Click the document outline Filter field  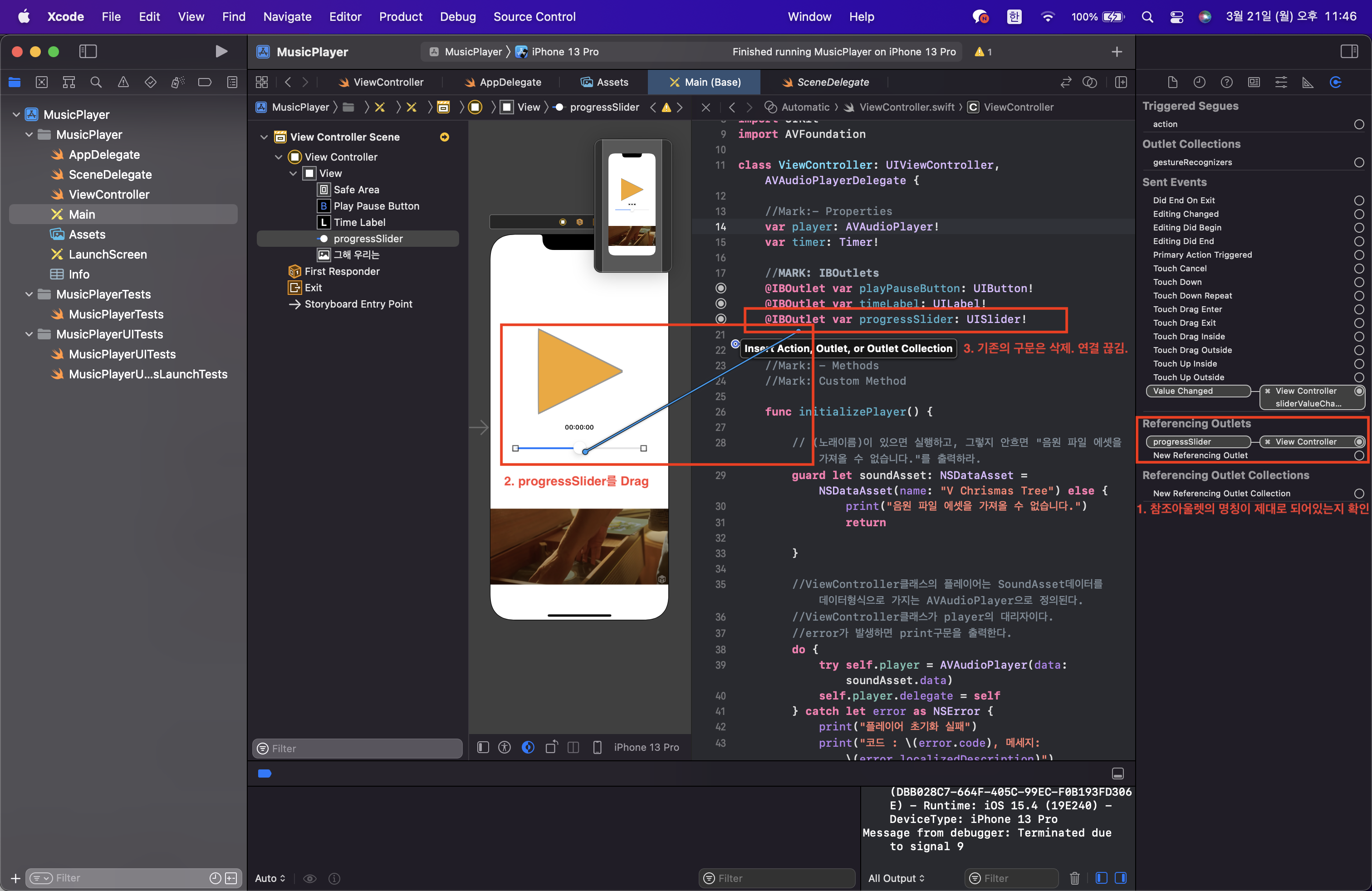tap(358, 748)
